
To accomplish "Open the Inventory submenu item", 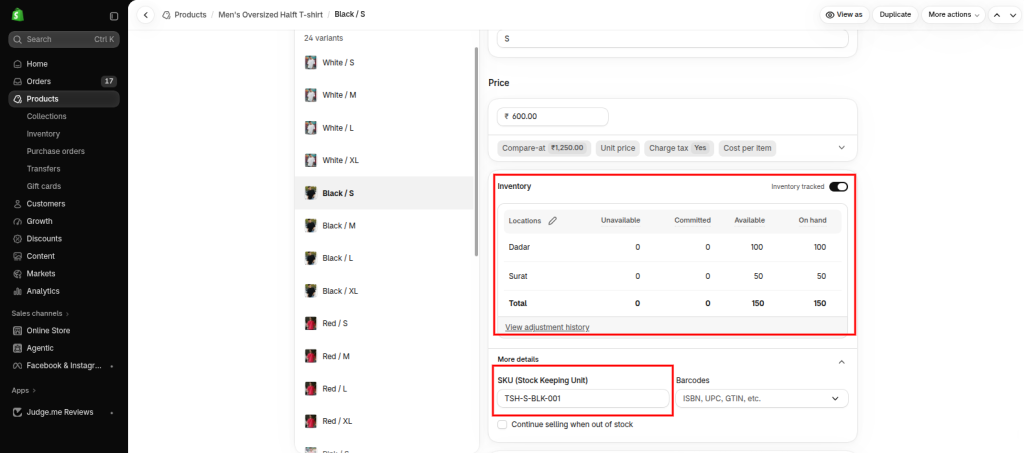I will (x=43, y=134).
